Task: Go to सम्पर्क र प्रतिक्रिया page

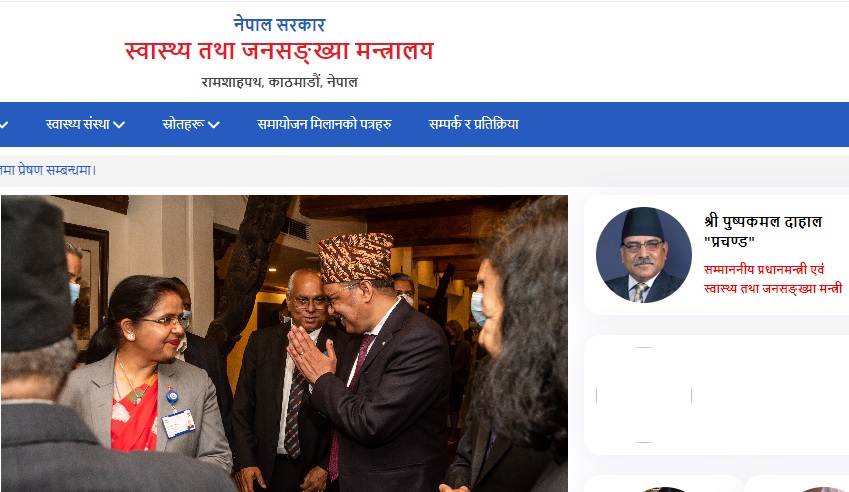Action: [x=474, y=124]
